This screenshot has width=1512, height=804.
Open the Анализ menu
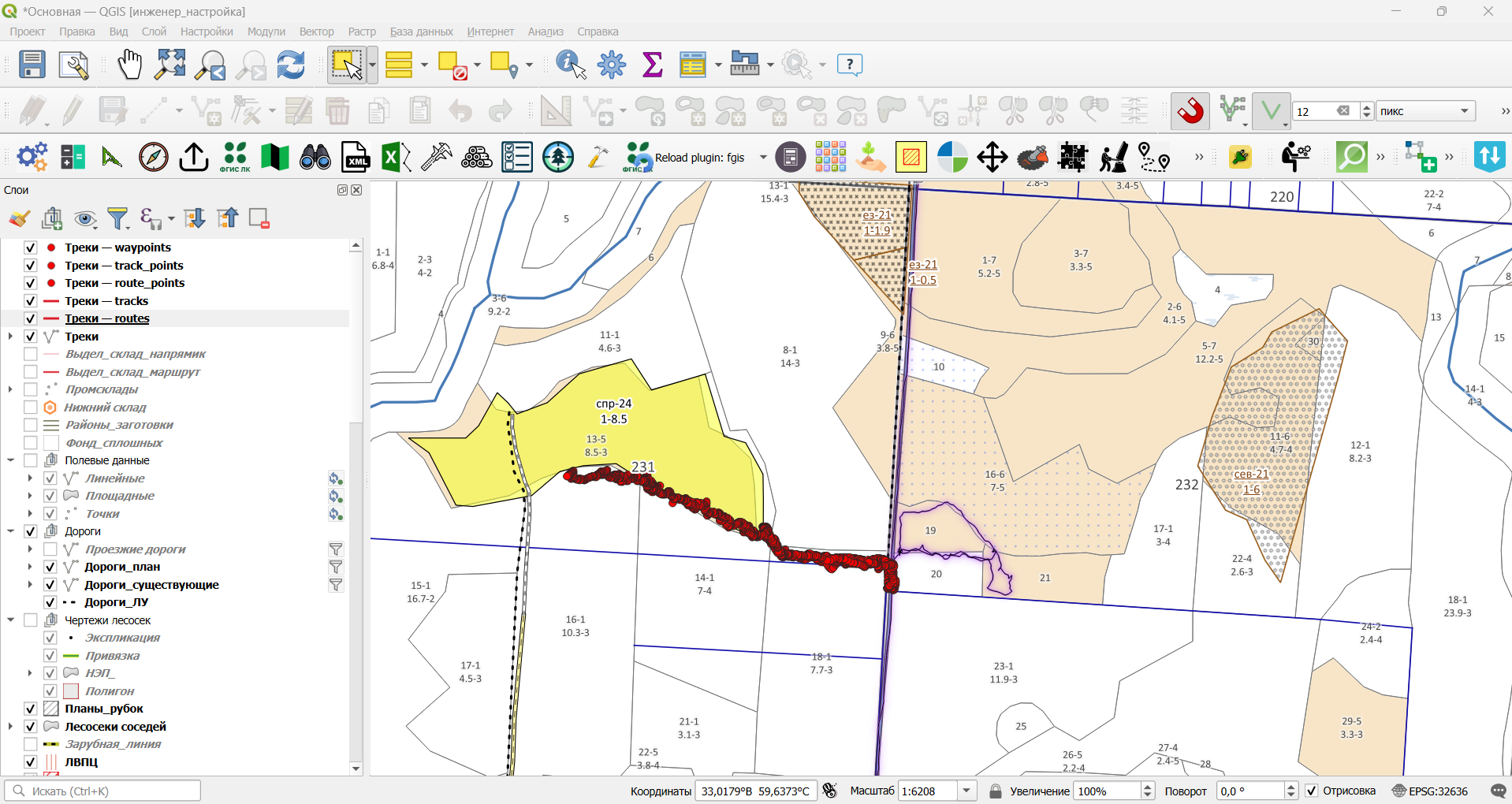[546, 32]
